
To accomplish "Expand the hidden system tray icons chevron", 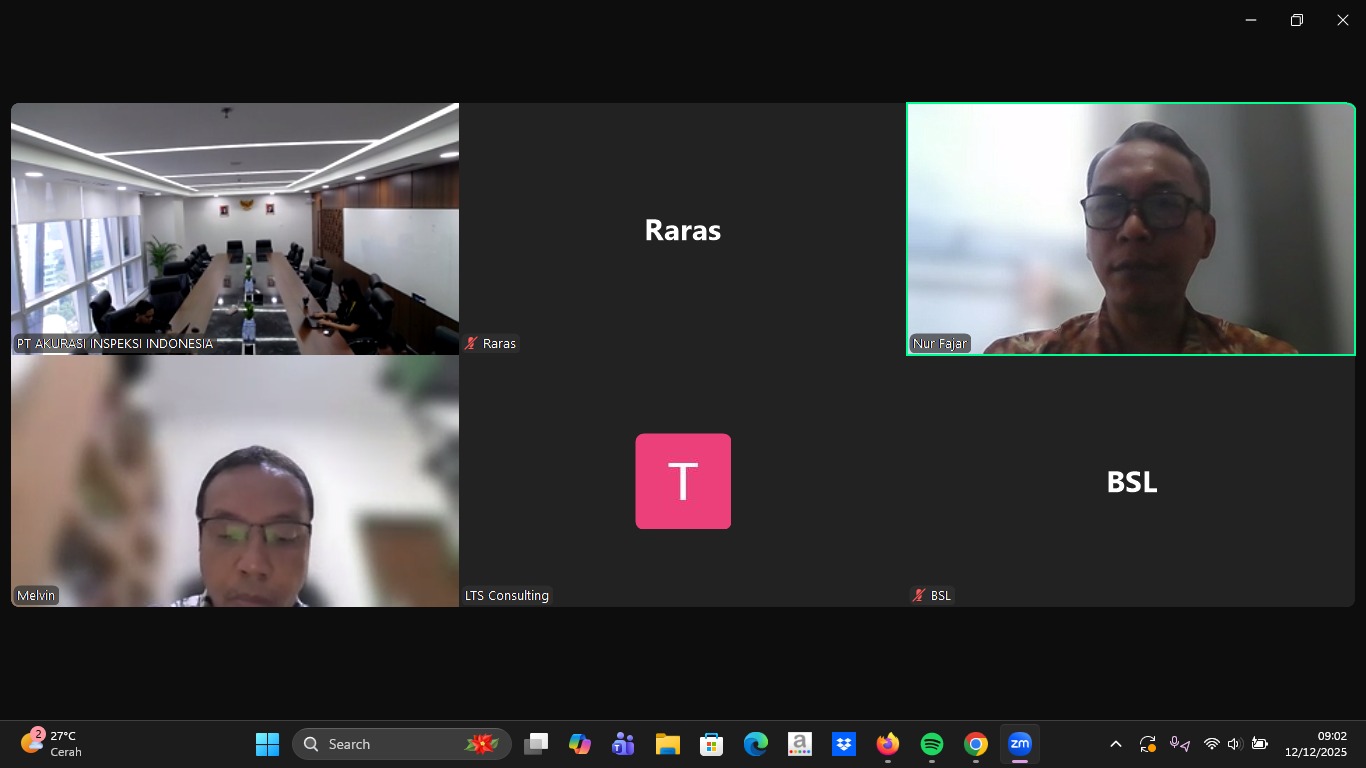I will (1116, 744).
